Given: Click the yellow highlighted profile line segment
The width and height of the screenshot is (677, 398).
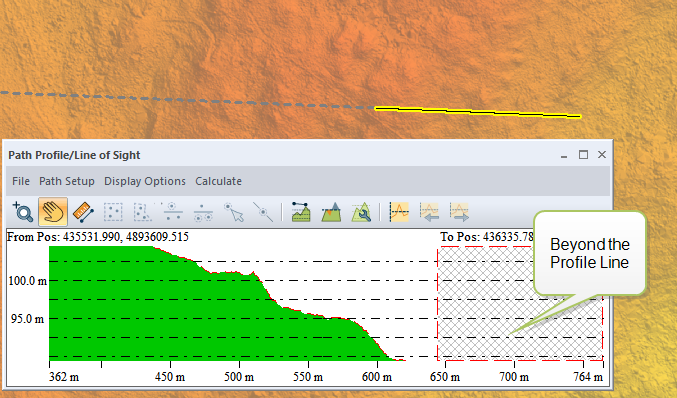Looking at the screenshot, I should tap(478, 112).
